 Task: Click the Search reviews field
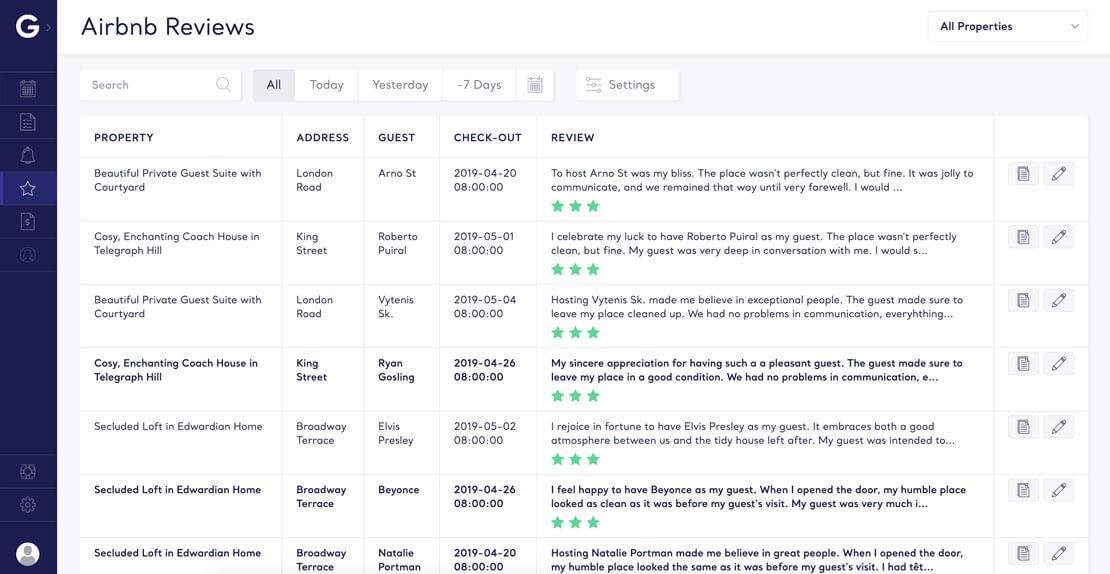160,85
